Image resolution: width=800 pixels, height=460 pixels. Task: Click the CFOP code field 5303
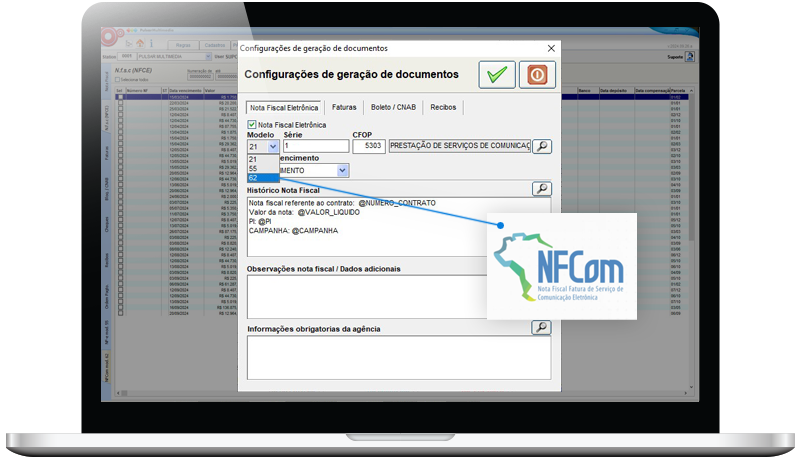tap(369, 146)
